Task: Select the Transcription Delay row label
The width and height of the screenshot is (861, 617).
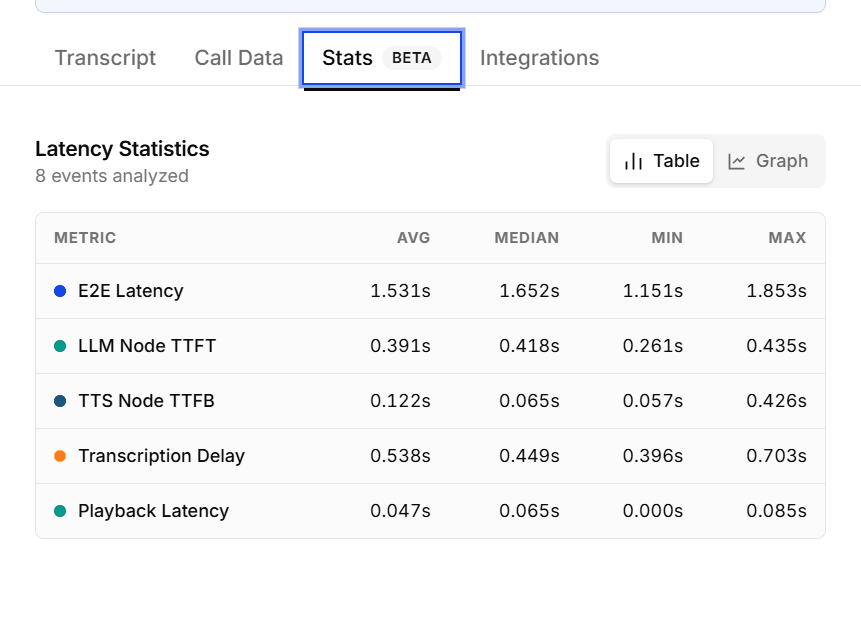Action: 161,456
